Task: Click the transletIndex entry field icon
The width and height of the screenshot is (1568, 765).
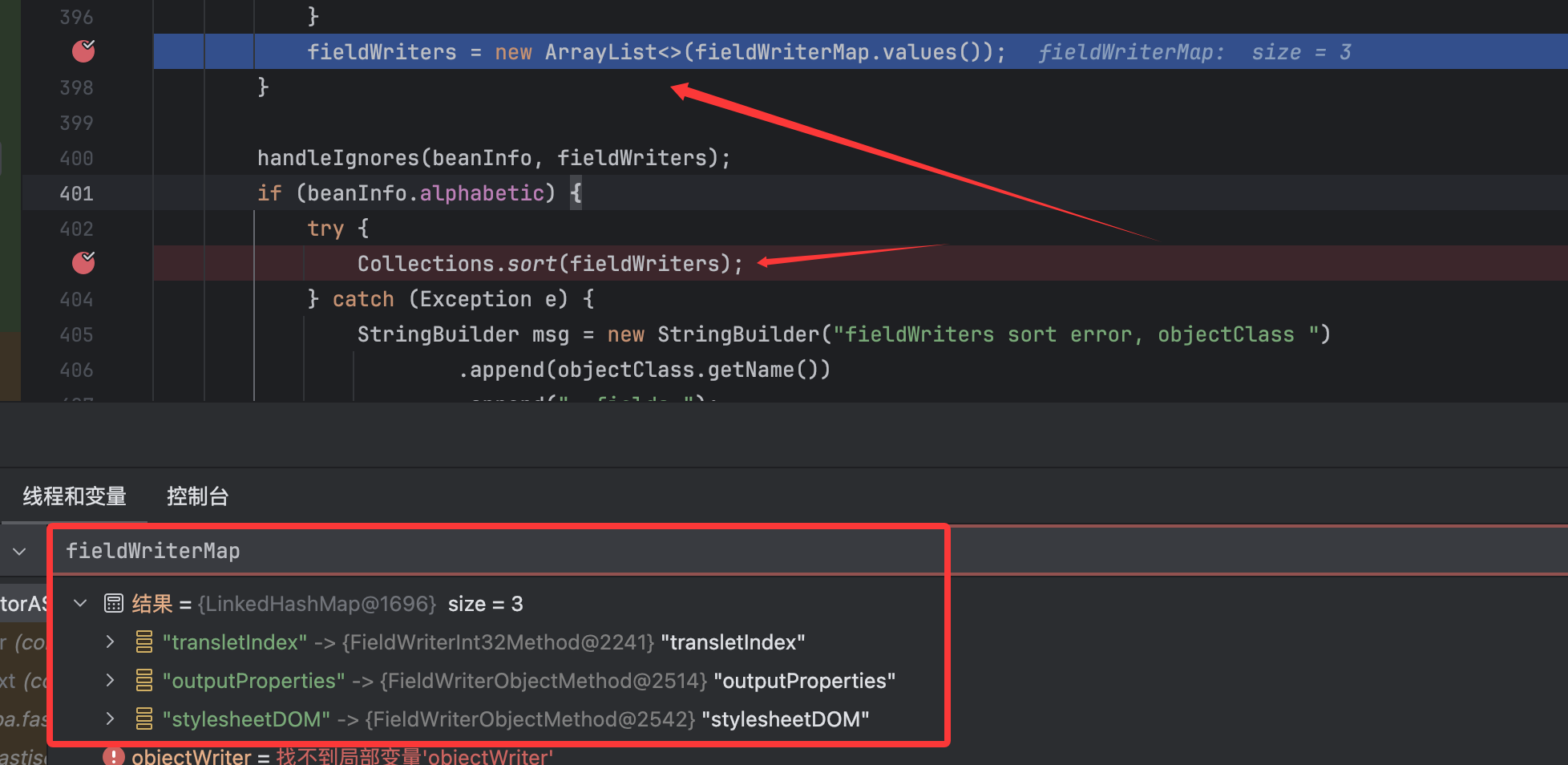Action: [144, 642]
